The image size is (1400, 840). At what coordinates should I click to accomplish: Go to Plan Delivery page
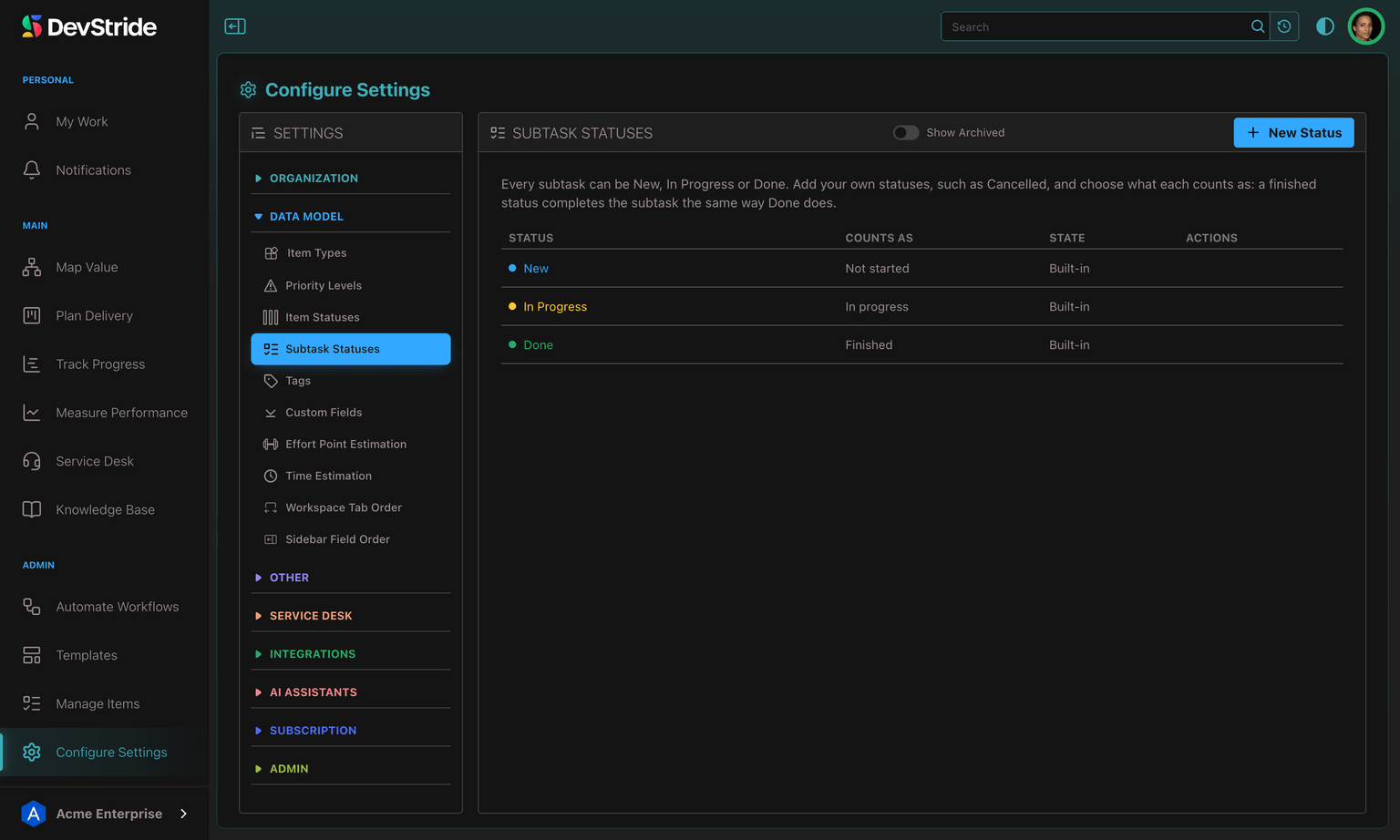point(105,315)
